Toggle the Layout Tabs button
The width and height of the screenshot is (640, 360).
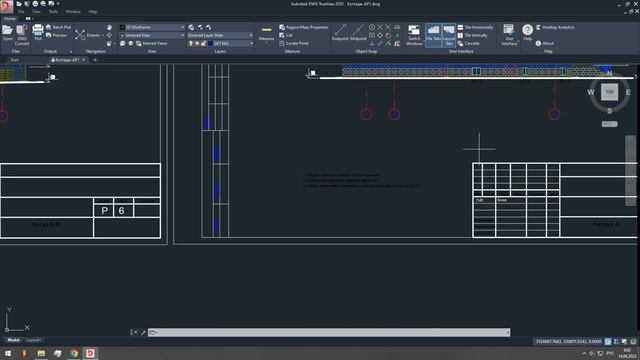click(449, 35)
